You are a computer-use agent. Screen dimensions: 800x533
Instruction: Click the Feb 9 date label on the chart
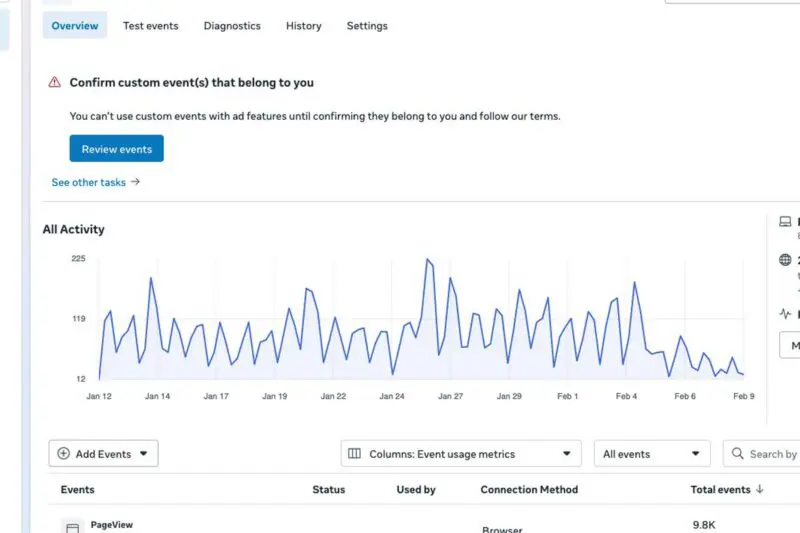point(743,396)
